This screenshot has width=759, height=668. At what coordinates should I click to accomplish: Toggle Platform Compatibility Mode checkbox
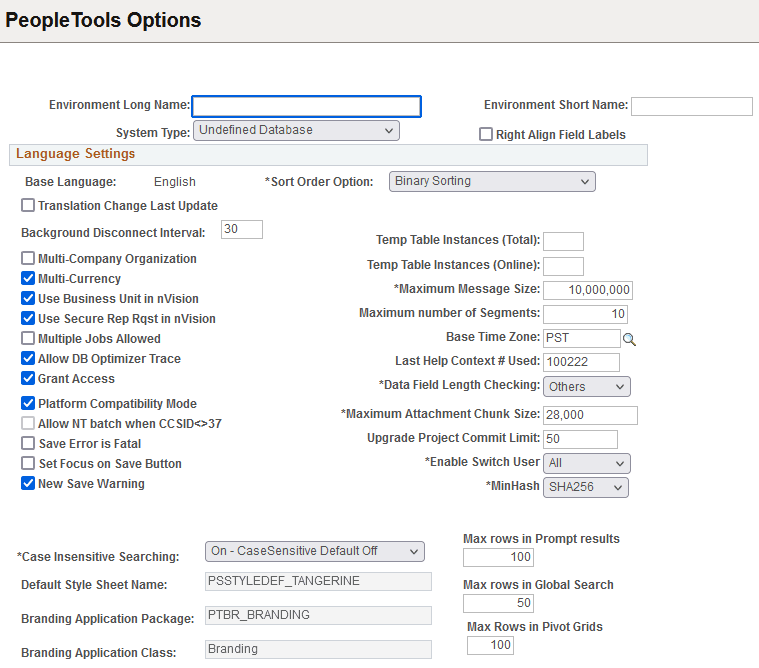click(x=28, y=403)
